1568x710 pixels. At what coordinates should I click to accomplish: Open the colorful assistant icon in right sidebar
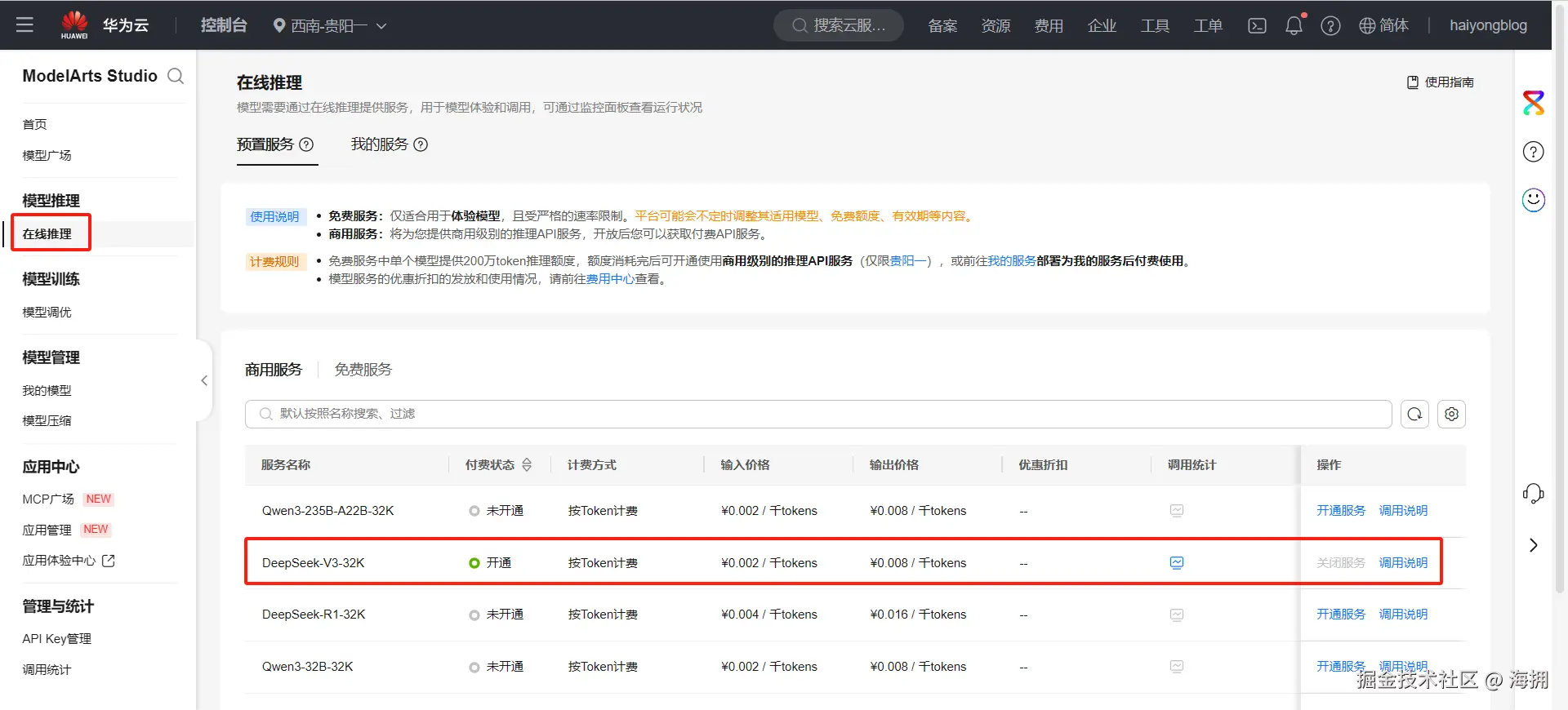click(x=1534, y=103)
